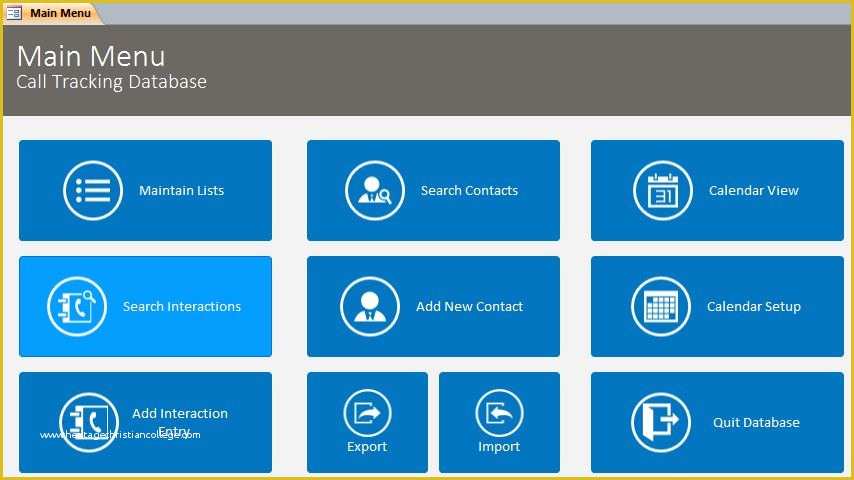This screenshot has width=854, height=480.
Task: Click the form icon beside Main Menu tab
Action: point(14,13)
